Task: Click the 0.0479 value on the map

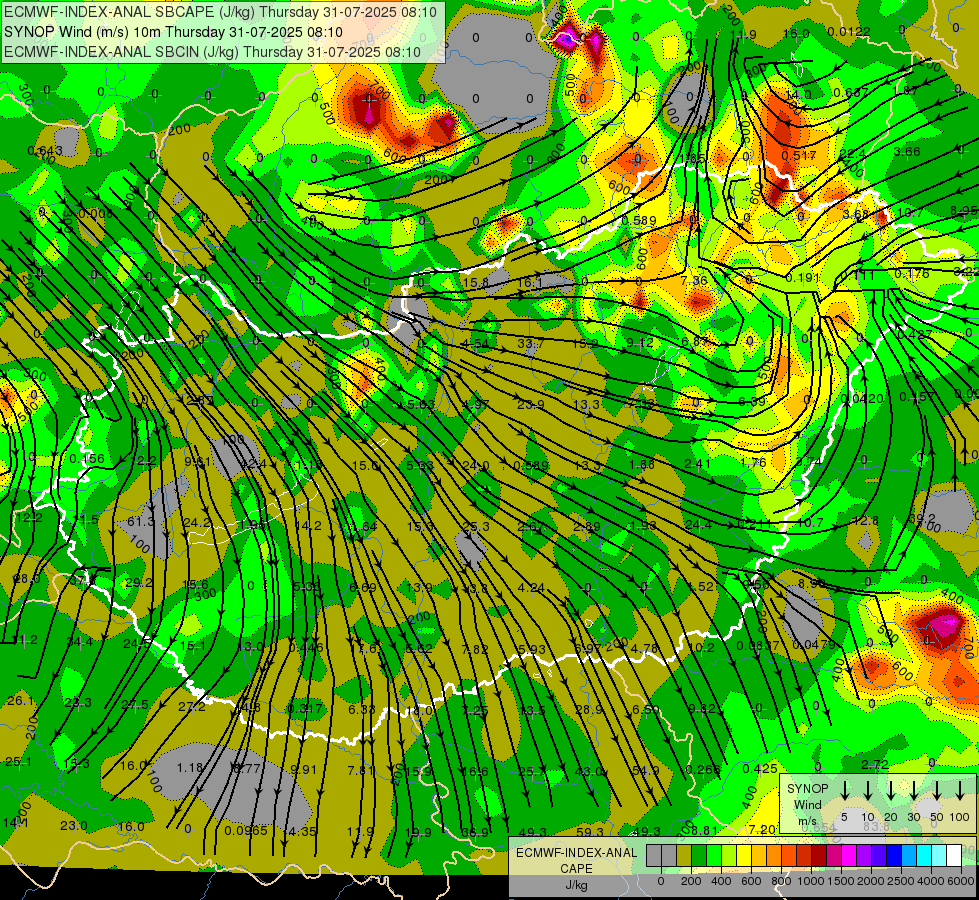Action: tap(814, 645)
